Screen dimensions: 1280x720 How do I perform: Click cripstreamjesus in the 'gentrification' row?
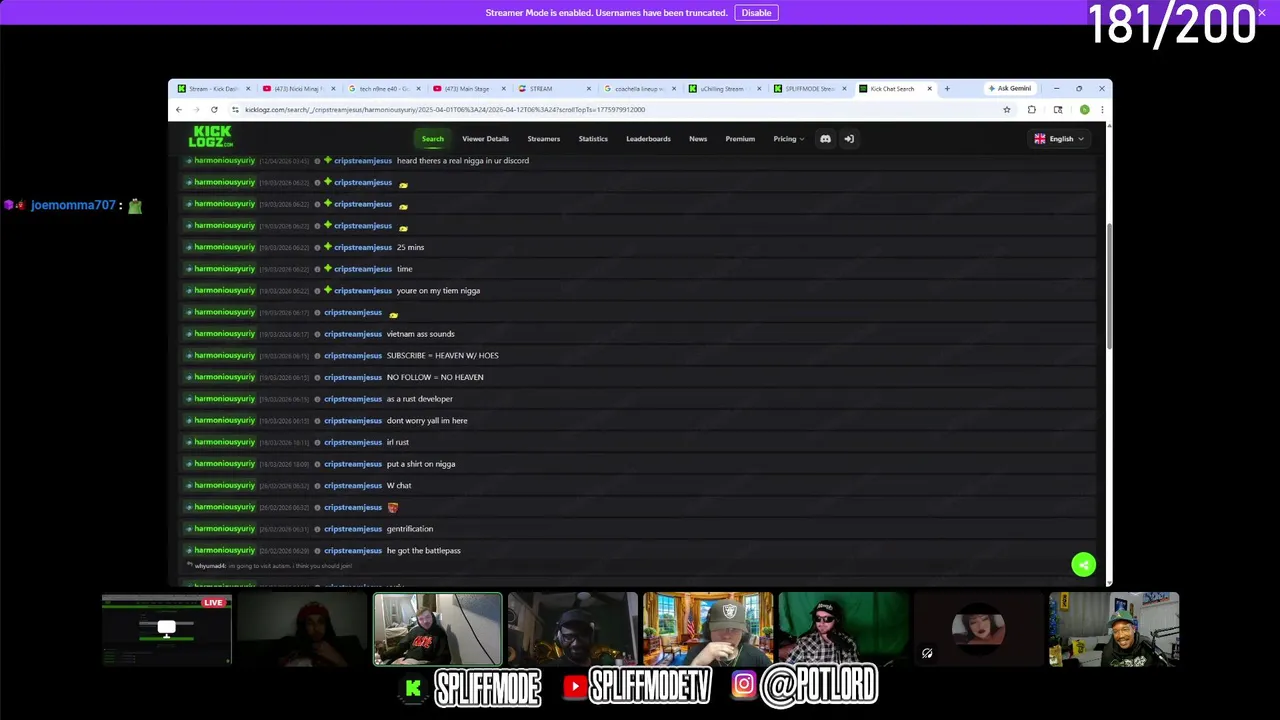(353, 529)
